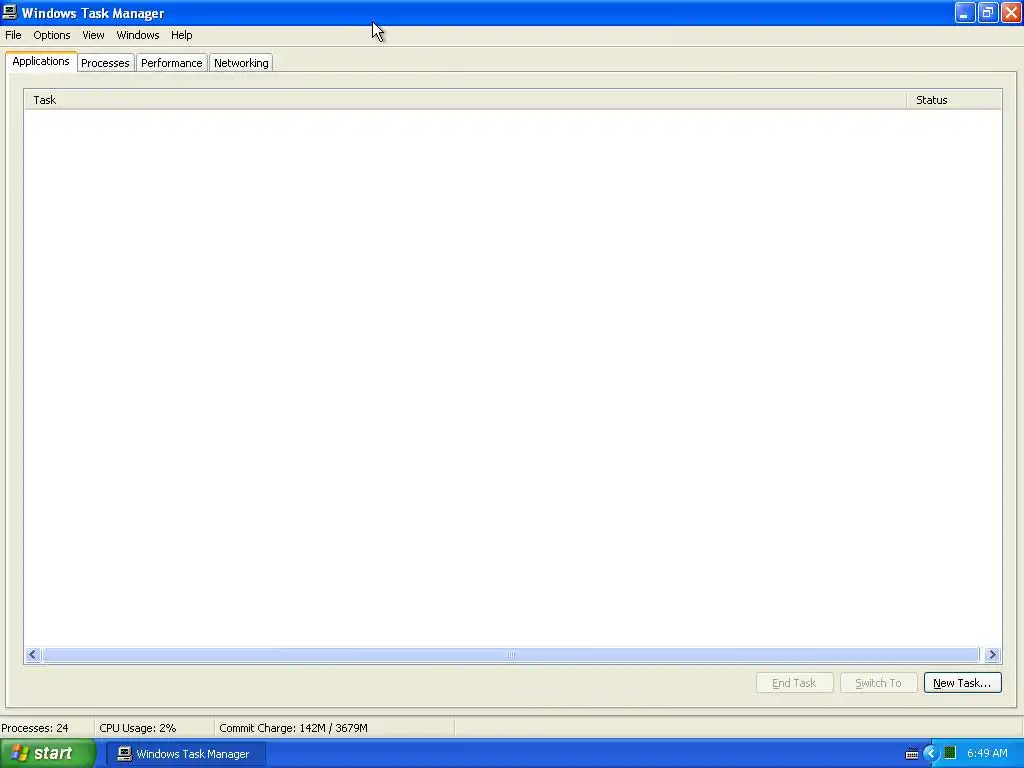Restore down the Task Manager window
Viewport: 1024px width, 768px height.
(987, 12)
